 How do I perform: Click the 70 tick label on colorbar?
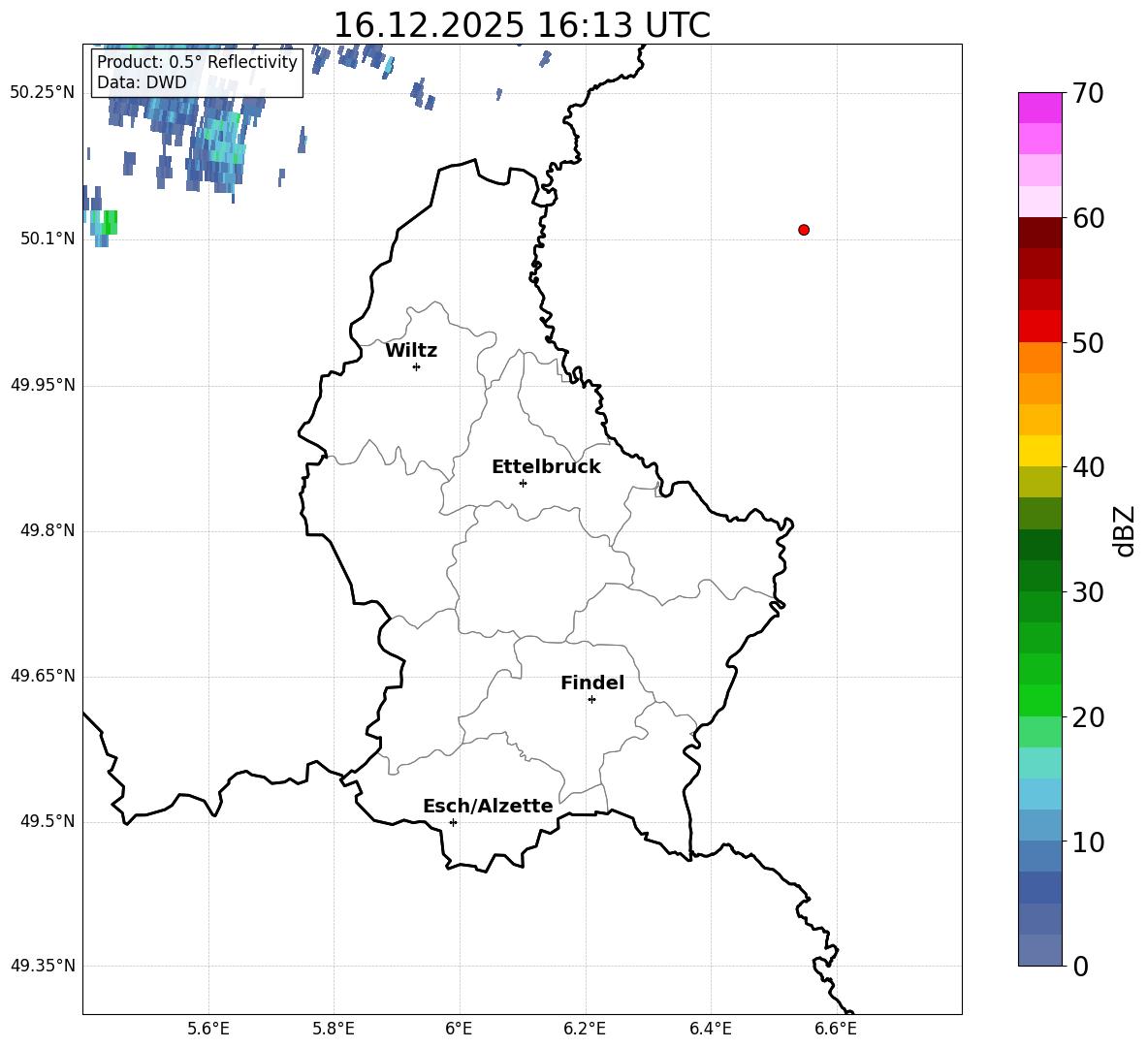click(1088, 94)
